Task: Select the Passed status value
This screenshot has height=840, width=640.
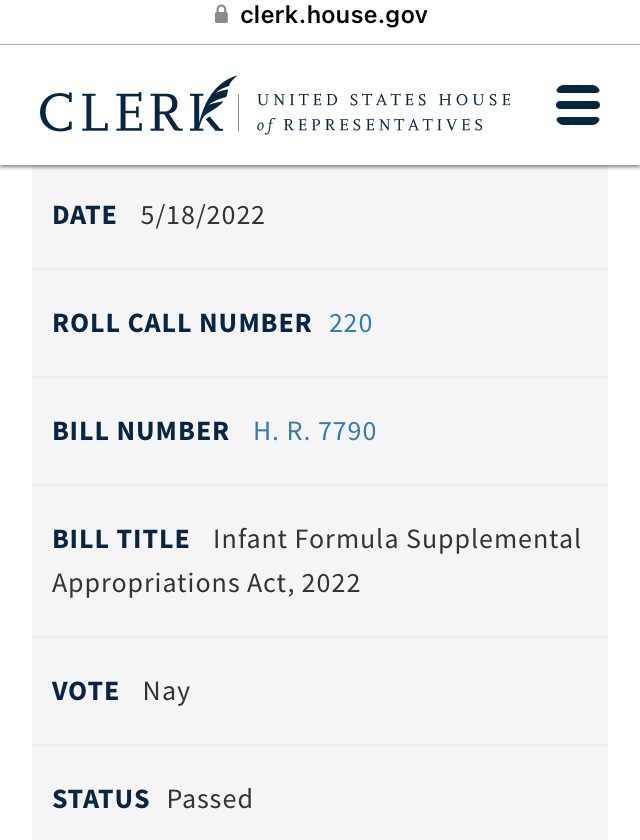Action: click(x=209, y=799)
